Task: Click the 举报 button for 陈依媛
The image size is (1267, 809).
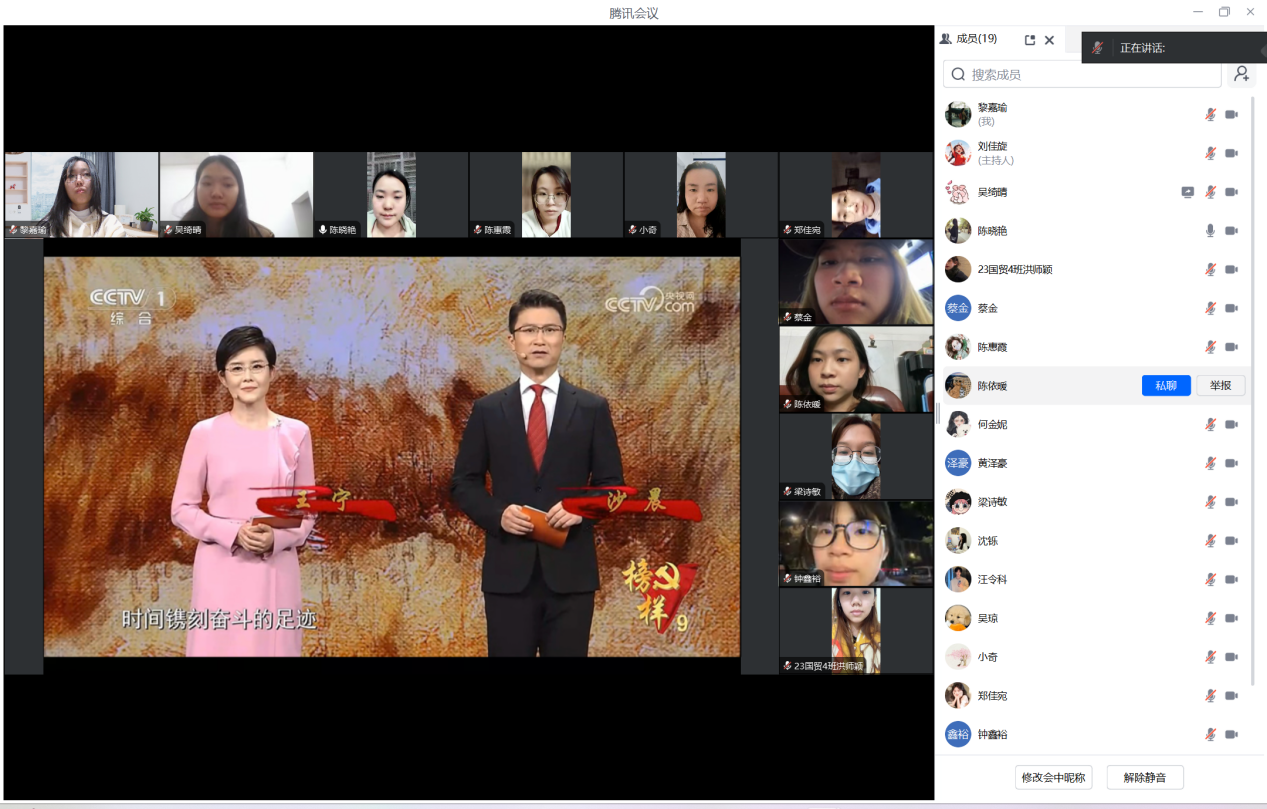Action: click(x=1220, y=386)
